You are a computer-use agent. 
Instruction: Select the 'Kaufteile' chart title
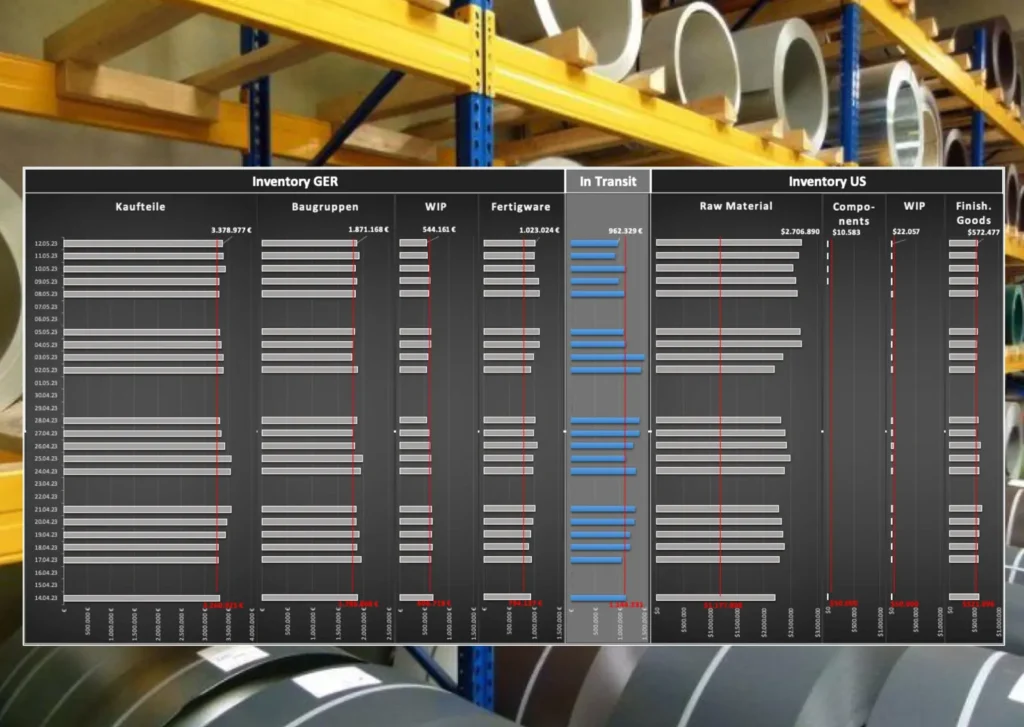140,206
